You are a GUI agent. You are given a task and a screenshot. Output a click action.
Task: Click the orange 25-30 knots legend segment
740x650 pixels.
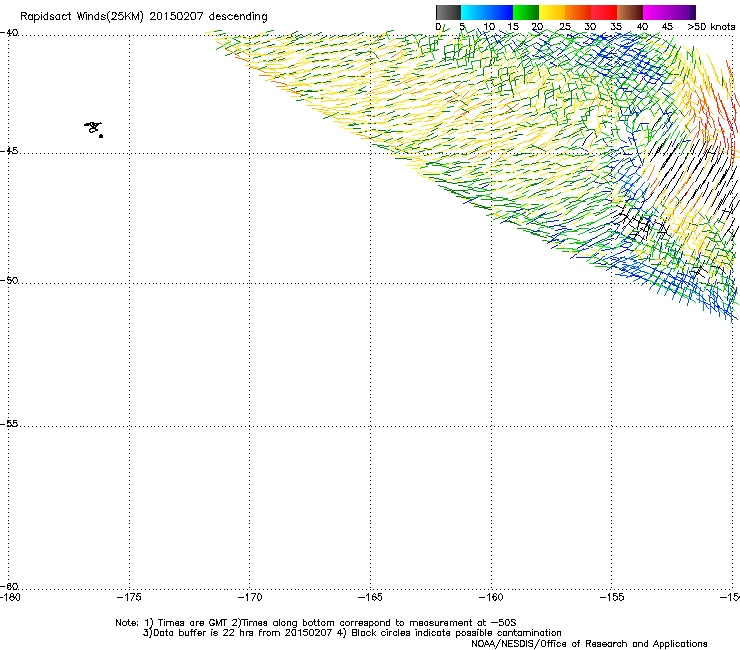pos(578,12)
